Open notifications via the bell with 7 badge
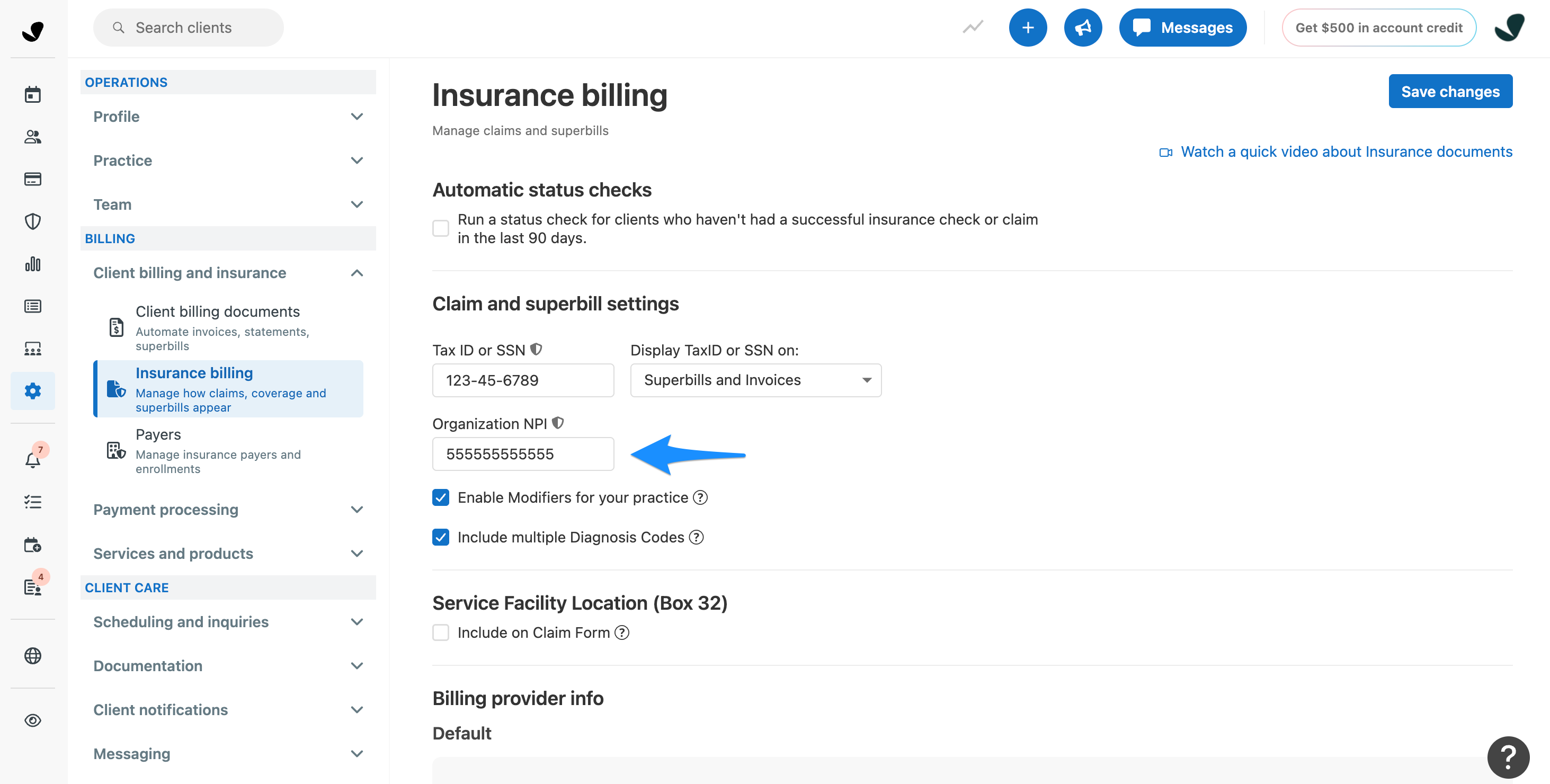Image resolution: width=1550 pixels, height=784 pixels. click(32, 460)
